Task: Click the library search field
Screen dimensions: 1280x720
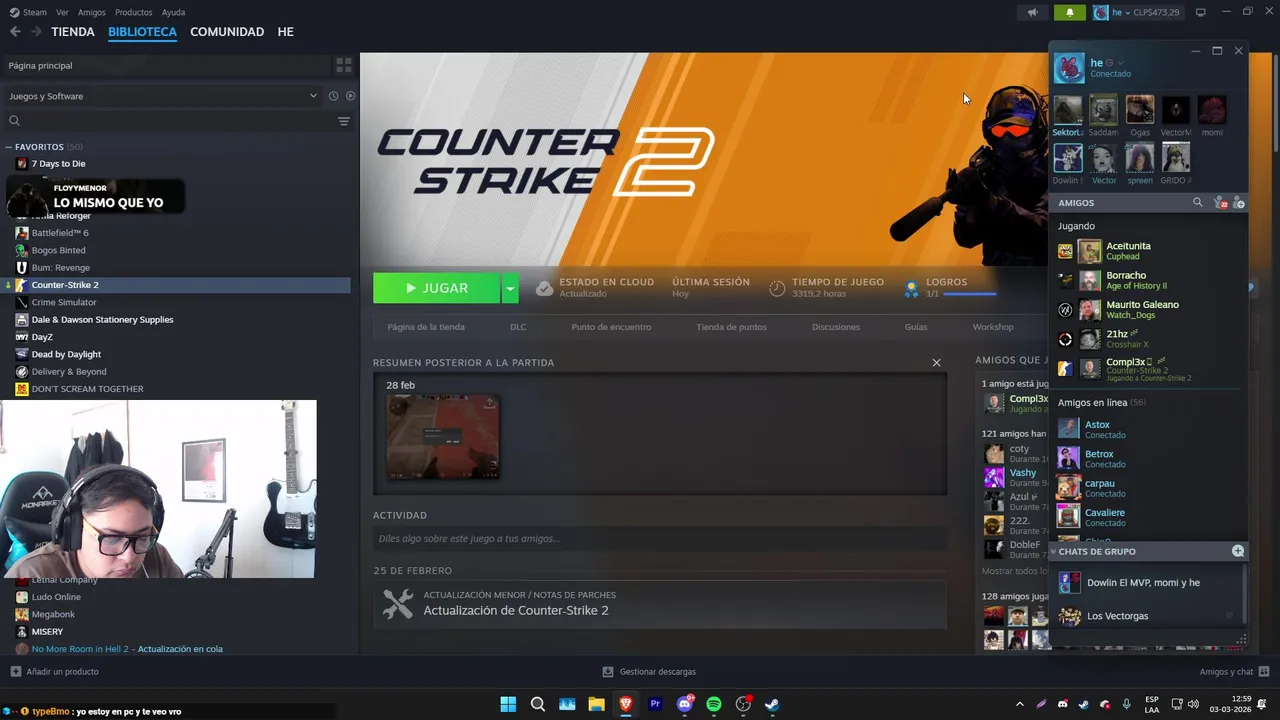Action: click(x=170, y=121)
